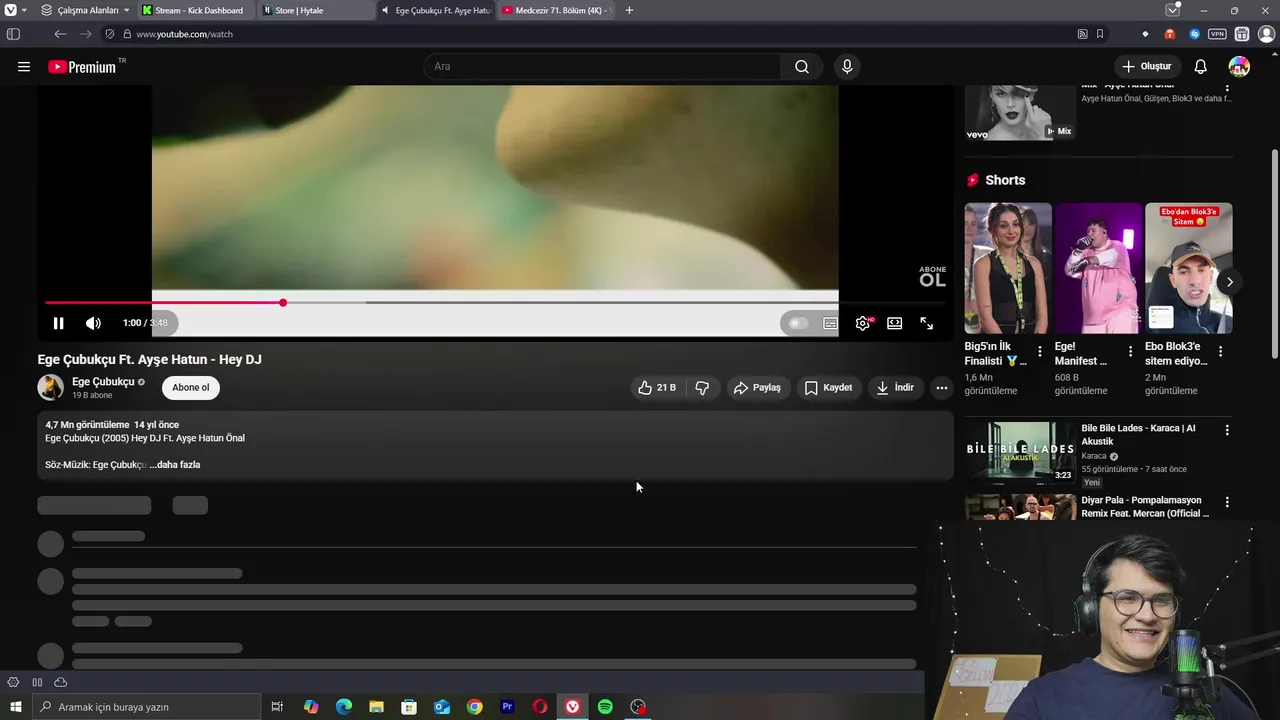
Task: Click the Vivaldi menu logo
Action: pos(11,10)
